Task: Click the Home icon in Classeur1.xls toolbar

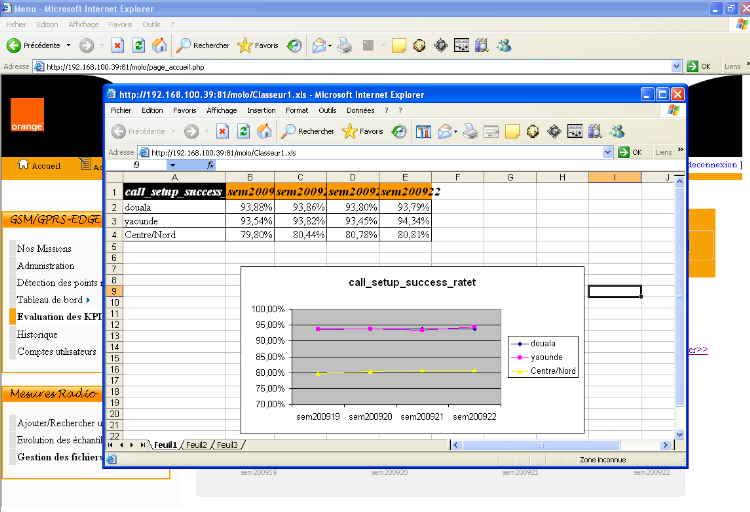Action: click(265, 131)
